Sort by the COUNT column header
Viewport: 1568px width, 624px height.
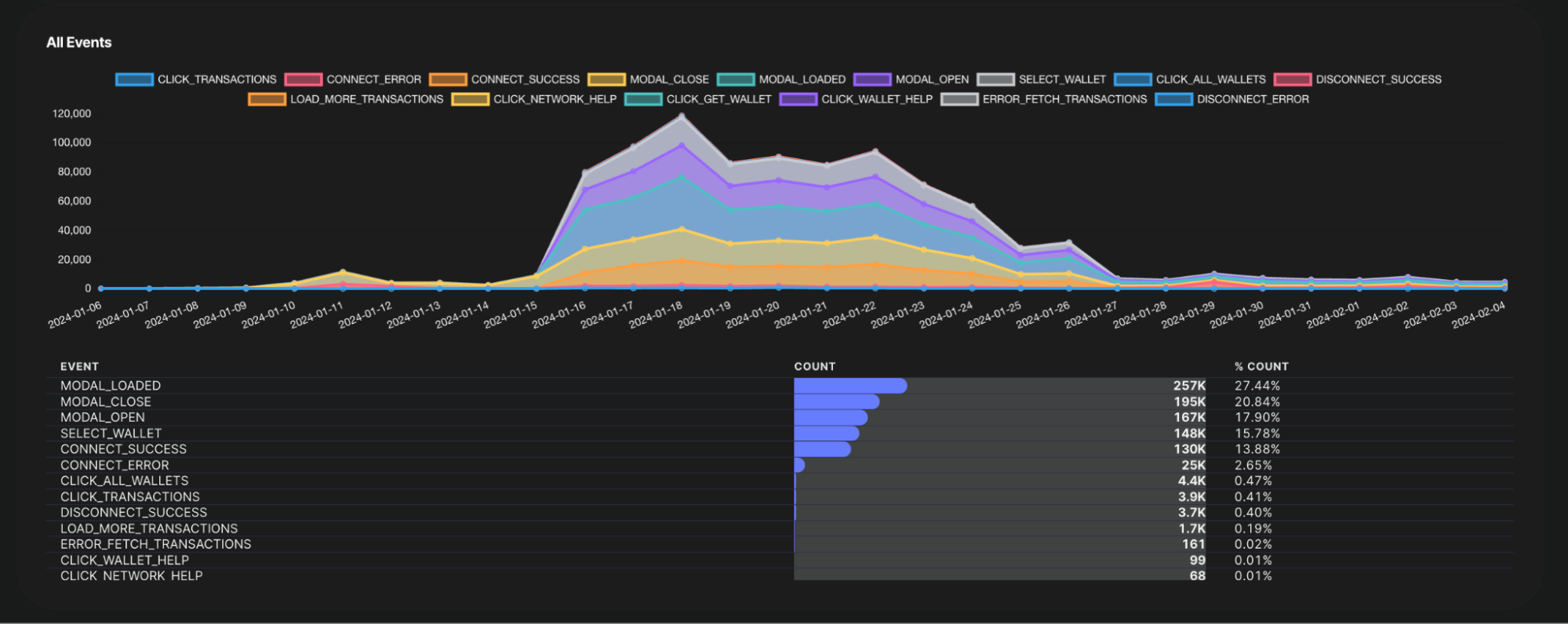(814, 366)
